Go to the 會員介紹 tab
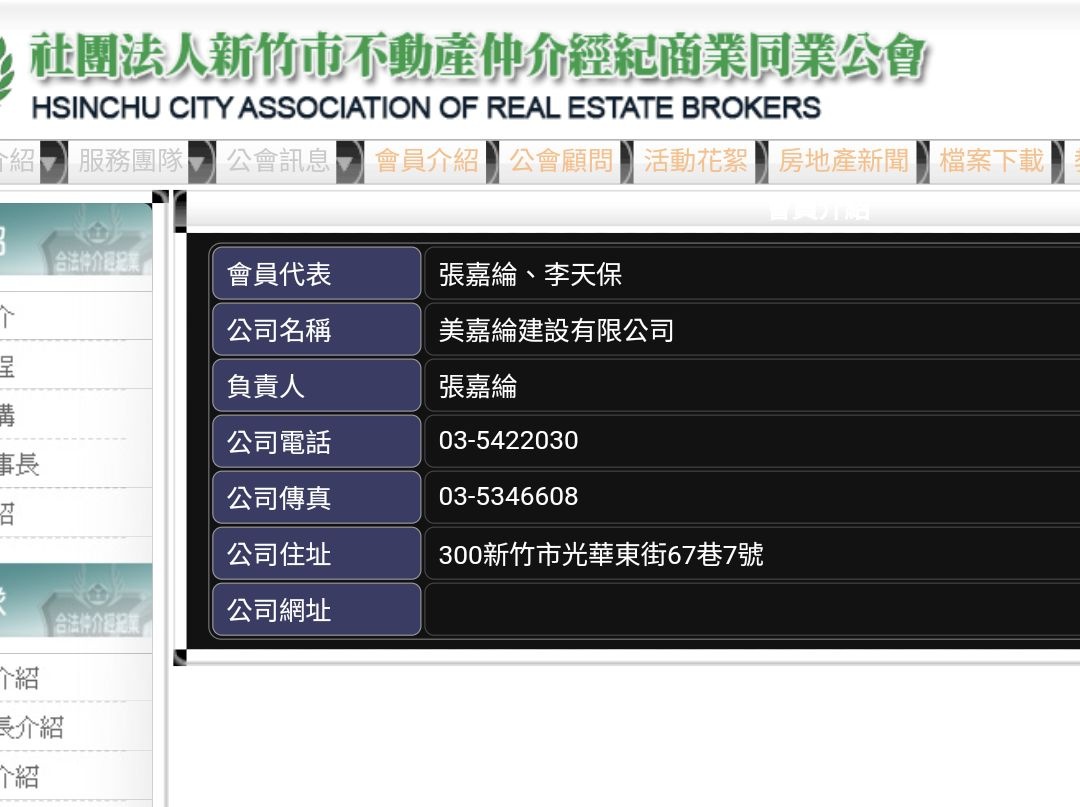This screenshot has width=1080, height=807. 427,162
